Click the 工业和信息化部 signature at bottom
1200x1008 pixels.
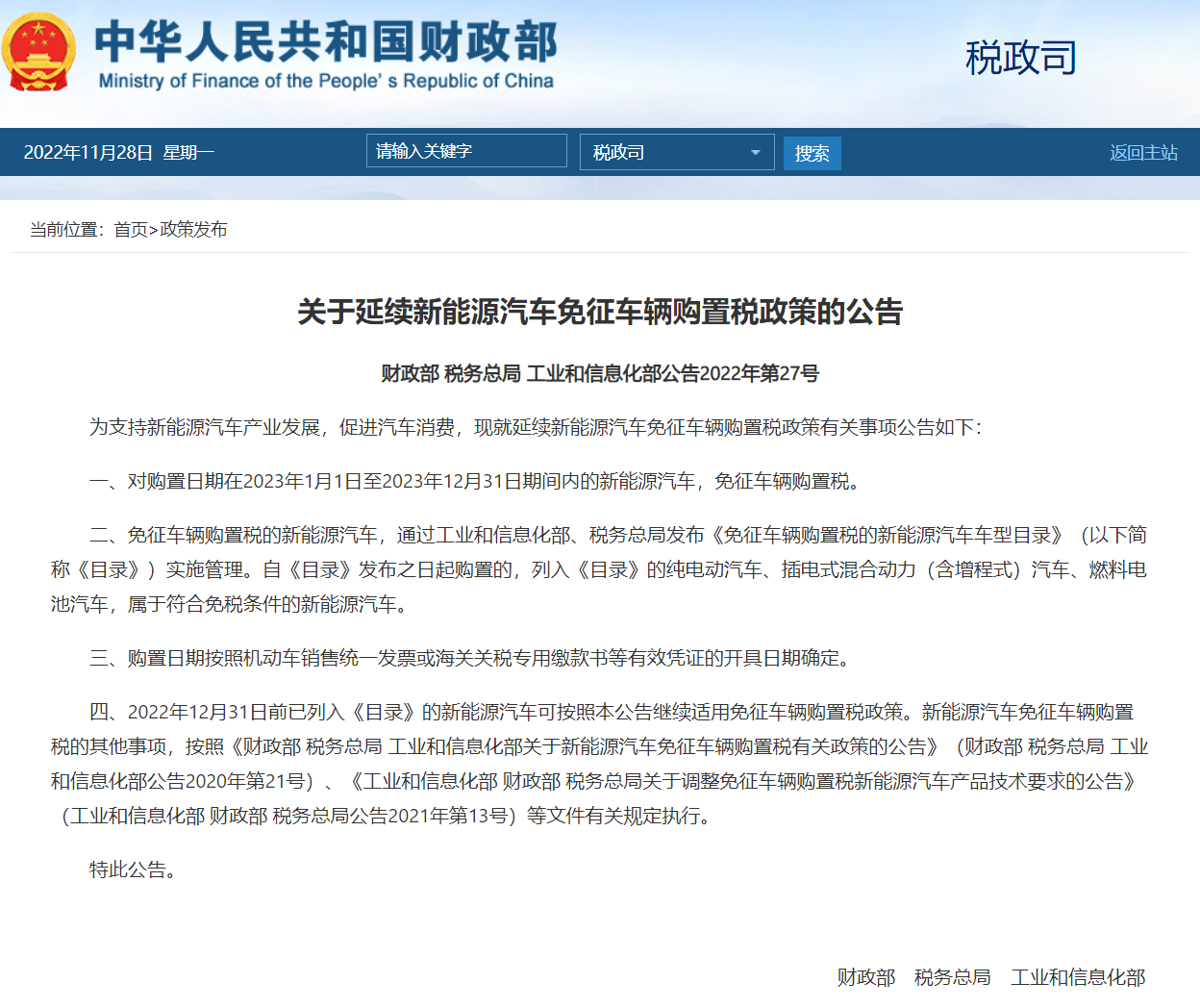pyautogui.click(x=1078, y=977)
